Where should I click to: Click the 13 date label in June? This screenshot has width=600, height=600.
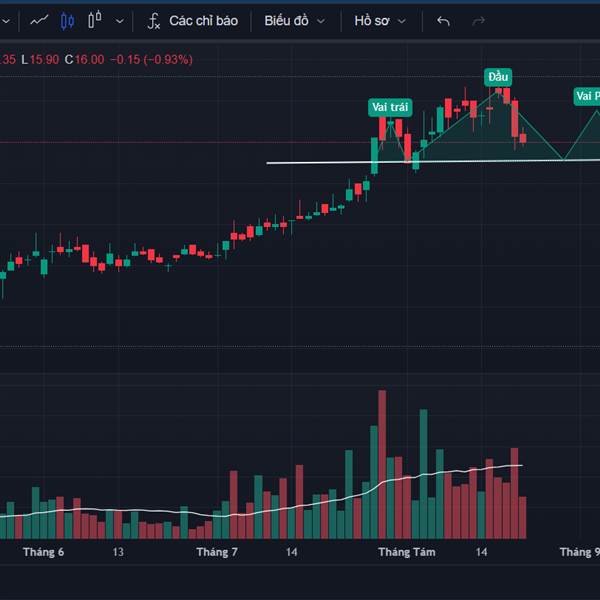coord(118,552)
